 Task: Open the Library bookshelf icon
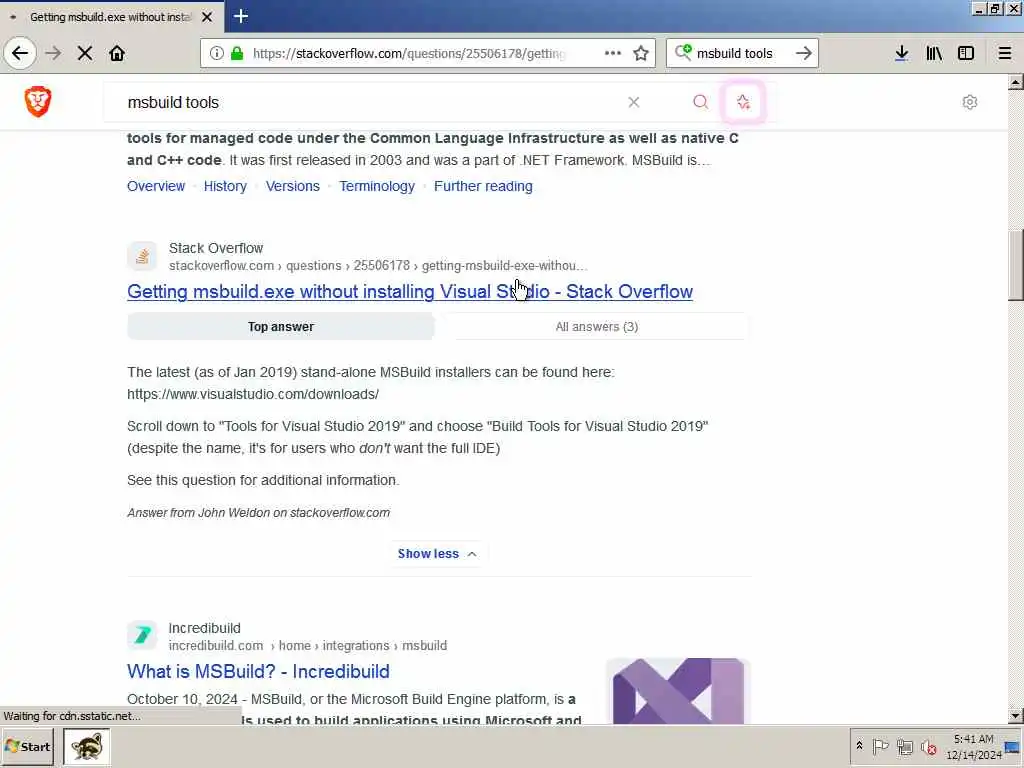click(934, 53)
